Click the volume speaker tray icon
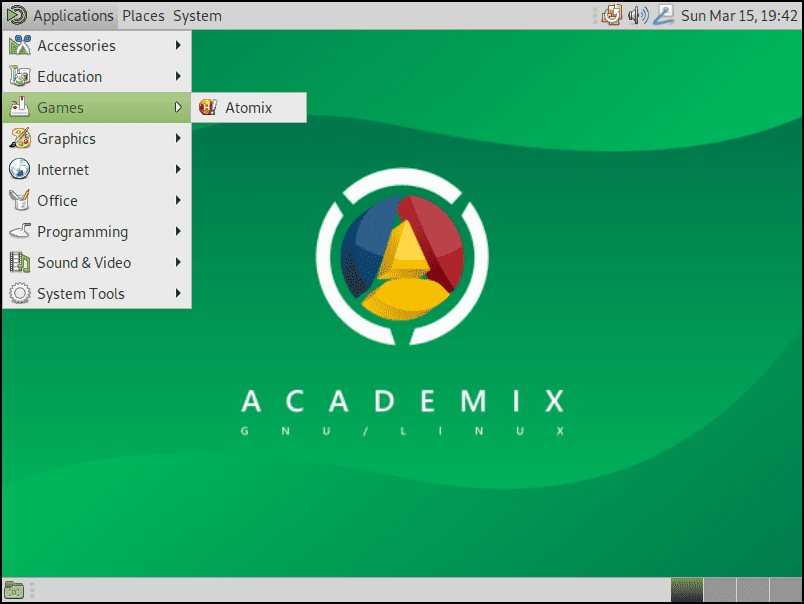This screenshot has width=804, height=604. click(638, 15)
